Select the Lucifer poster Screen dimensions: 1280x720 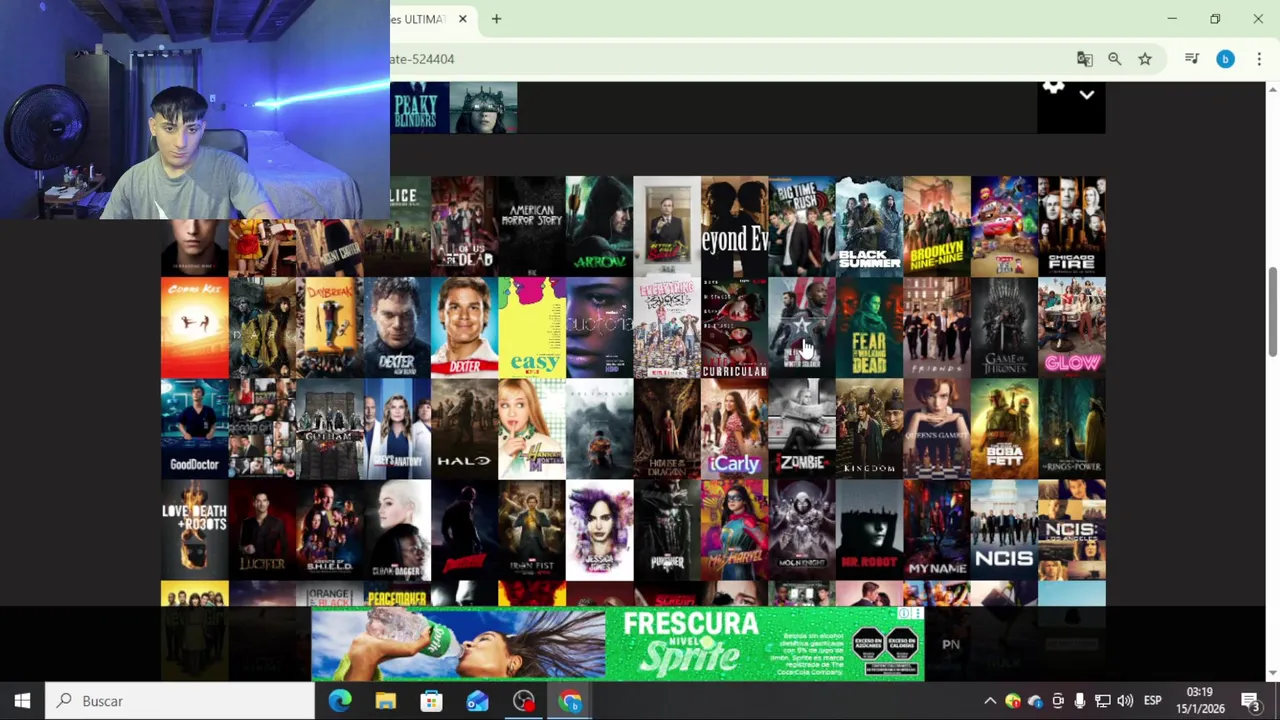(262, 530)
